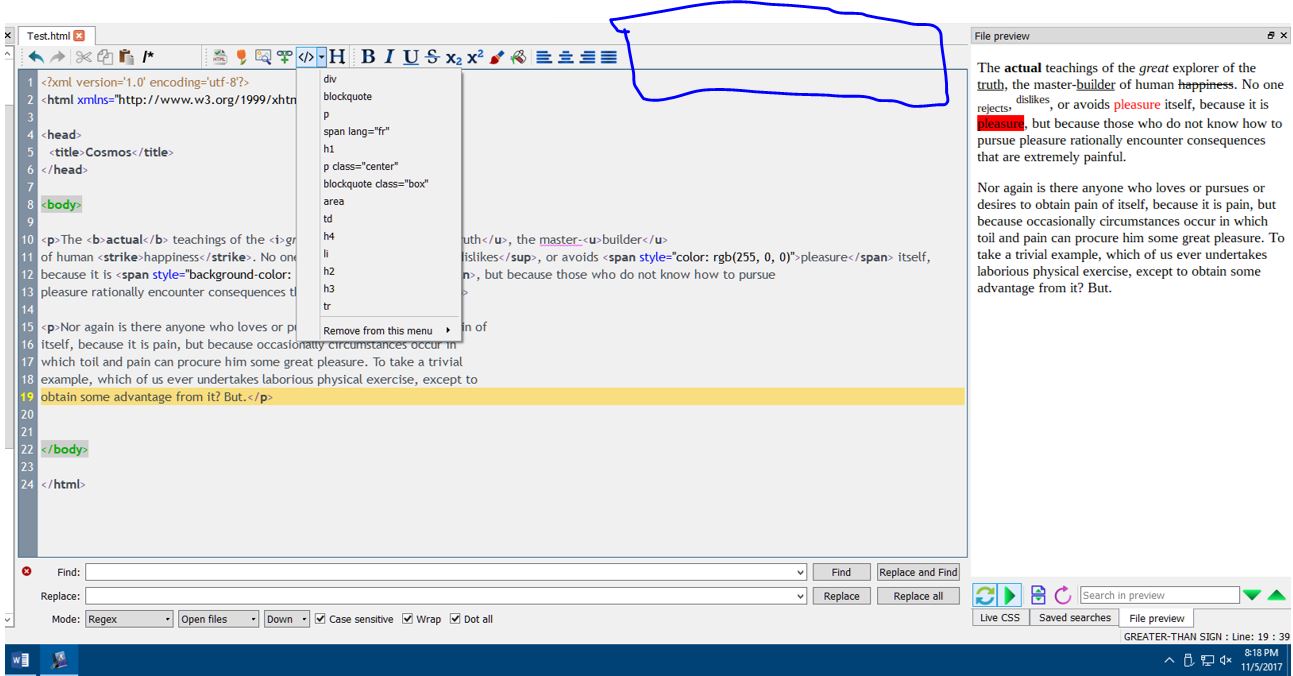This screenshot has width=1293, height=676.
Task: Click the HTML beautify file icon
Action: coord(221,57)
